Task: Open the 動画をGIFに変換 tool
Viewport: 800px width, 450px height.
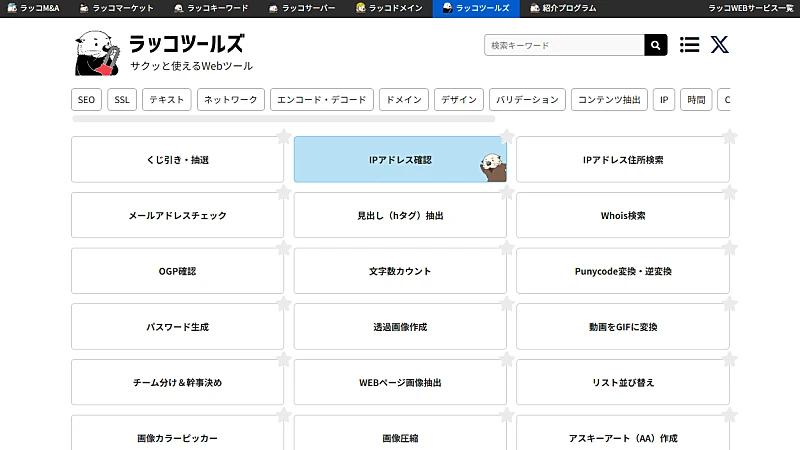Action: click(623, 327)
